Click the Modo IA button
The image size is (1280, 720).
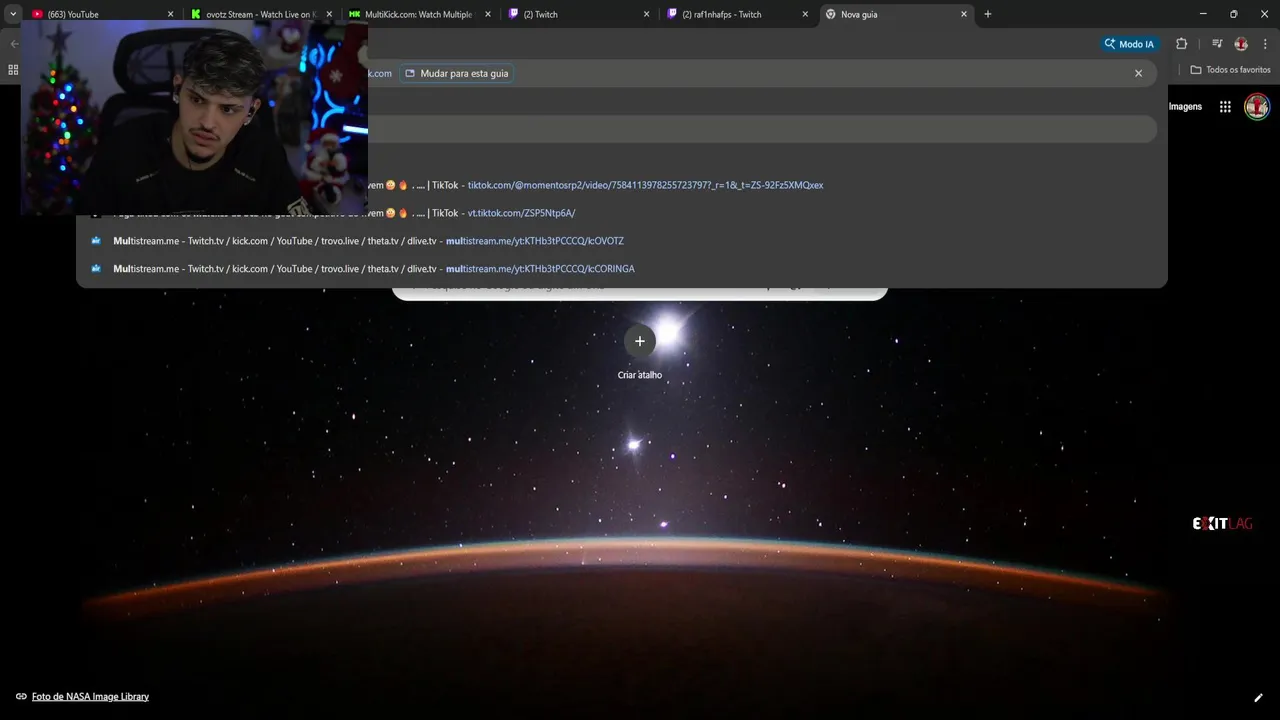1129,44
